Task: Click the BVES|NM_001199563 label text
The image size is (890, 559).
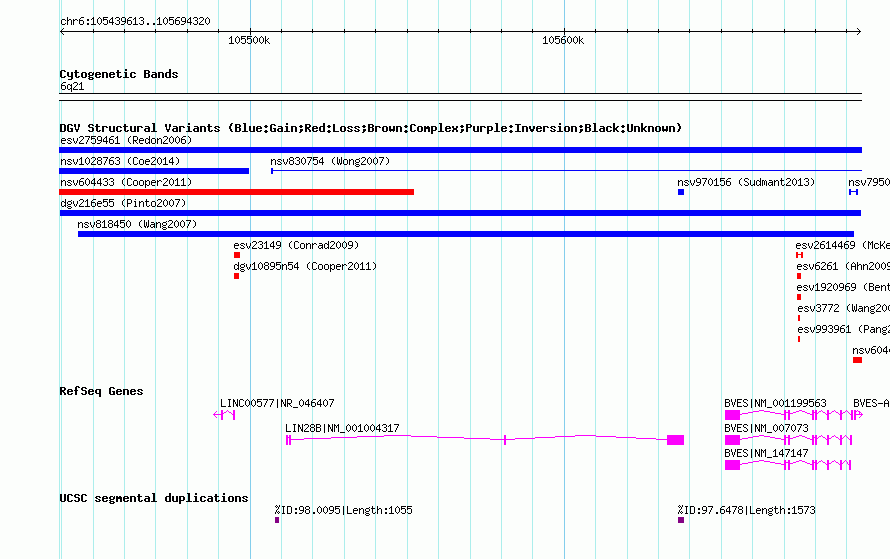Action: [x=775, y=403]
